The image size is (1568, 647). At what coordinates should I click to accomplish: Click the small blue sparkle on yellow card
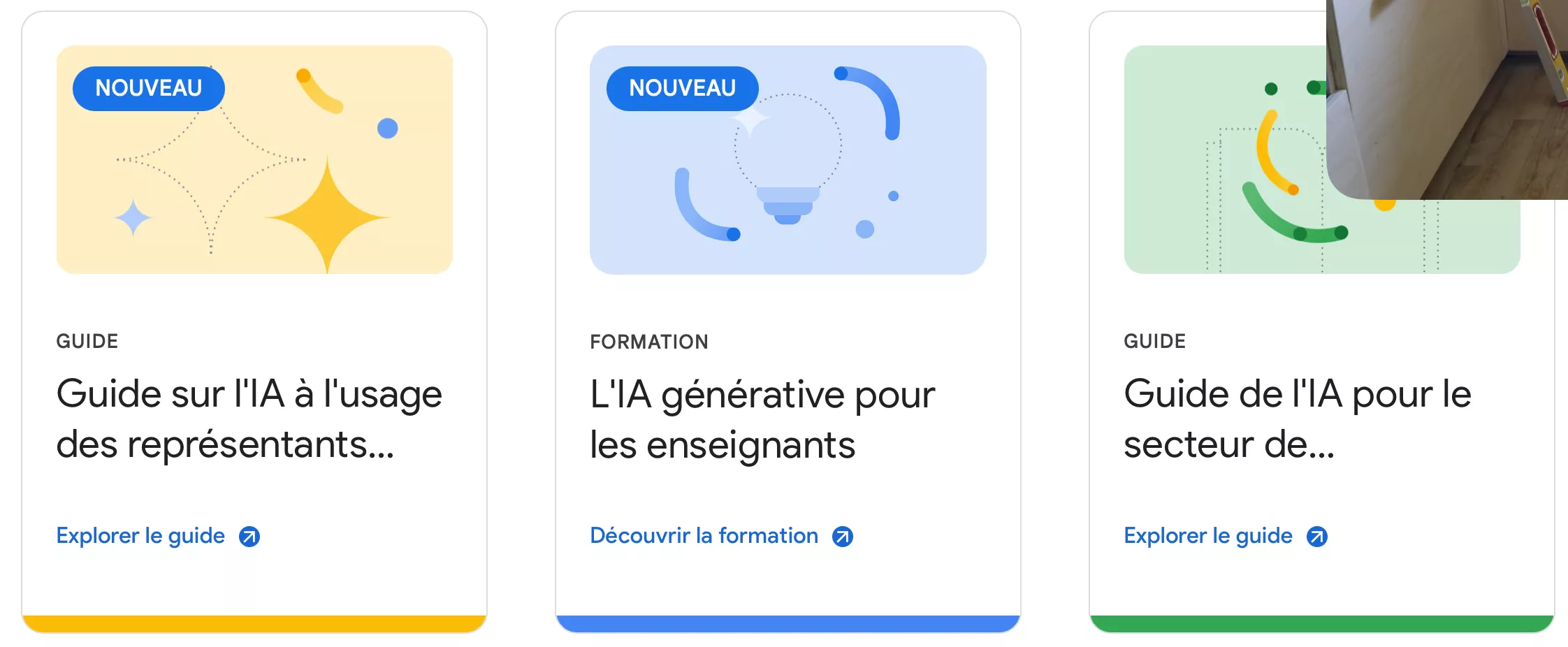point(133,218)
